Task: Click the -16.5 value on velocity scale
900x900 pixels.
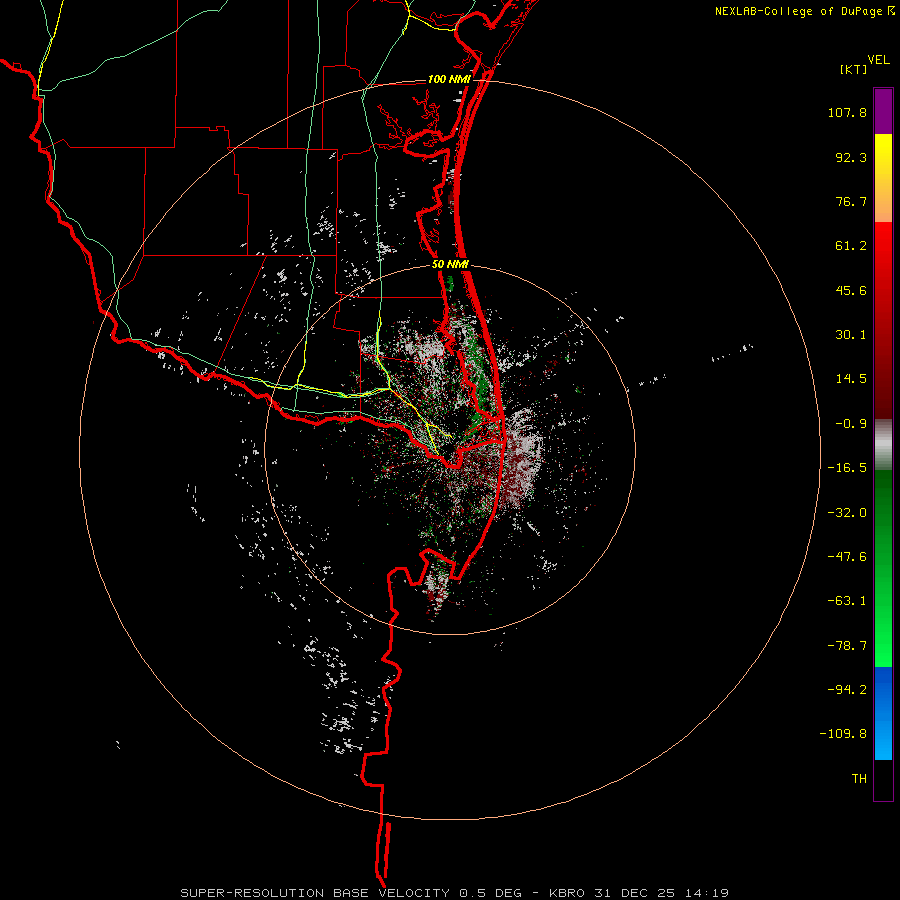Action: point(847,468)
